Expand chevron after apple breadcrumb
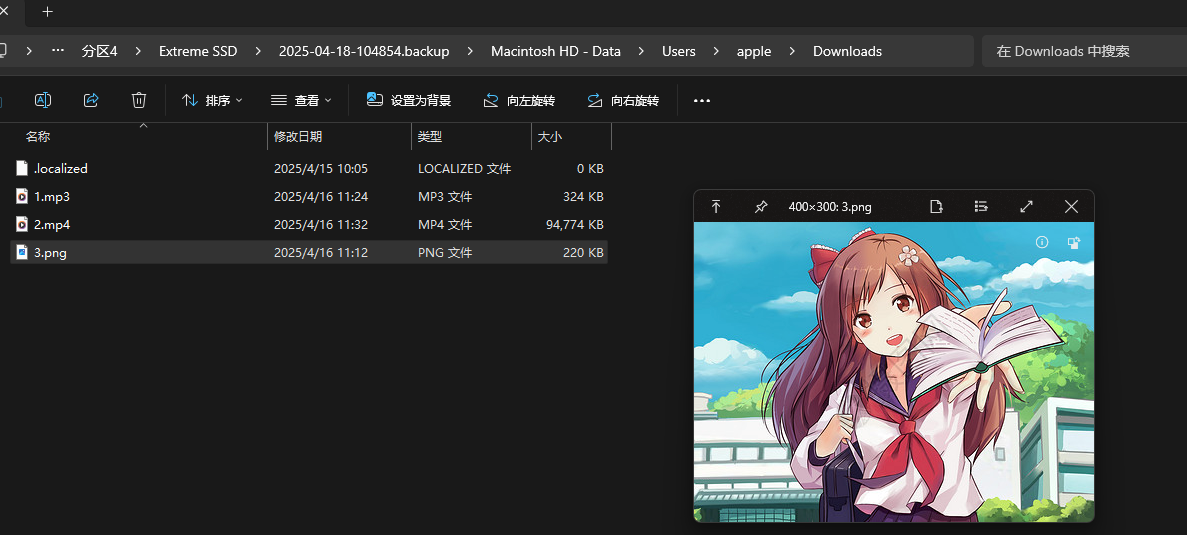Image resolution: width=1187 pixels, height=535 pixels. 792,51
